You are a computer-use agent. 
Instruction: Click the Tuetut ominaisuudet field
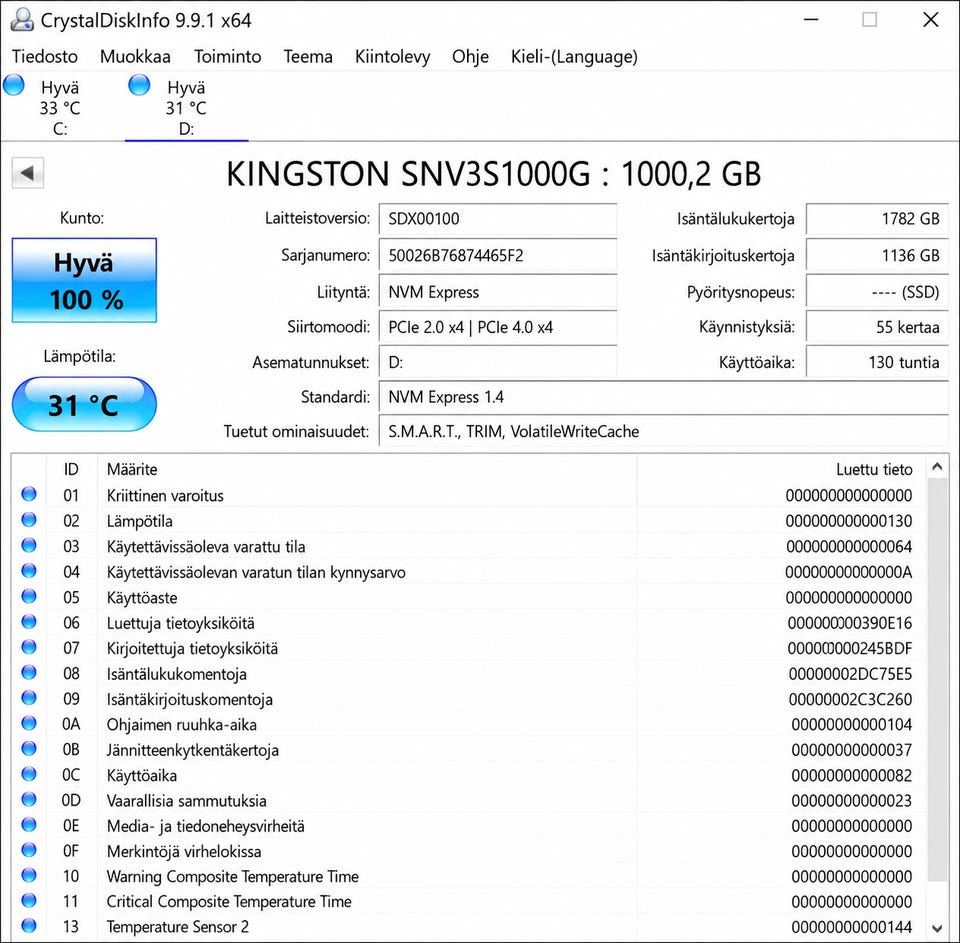664,432
